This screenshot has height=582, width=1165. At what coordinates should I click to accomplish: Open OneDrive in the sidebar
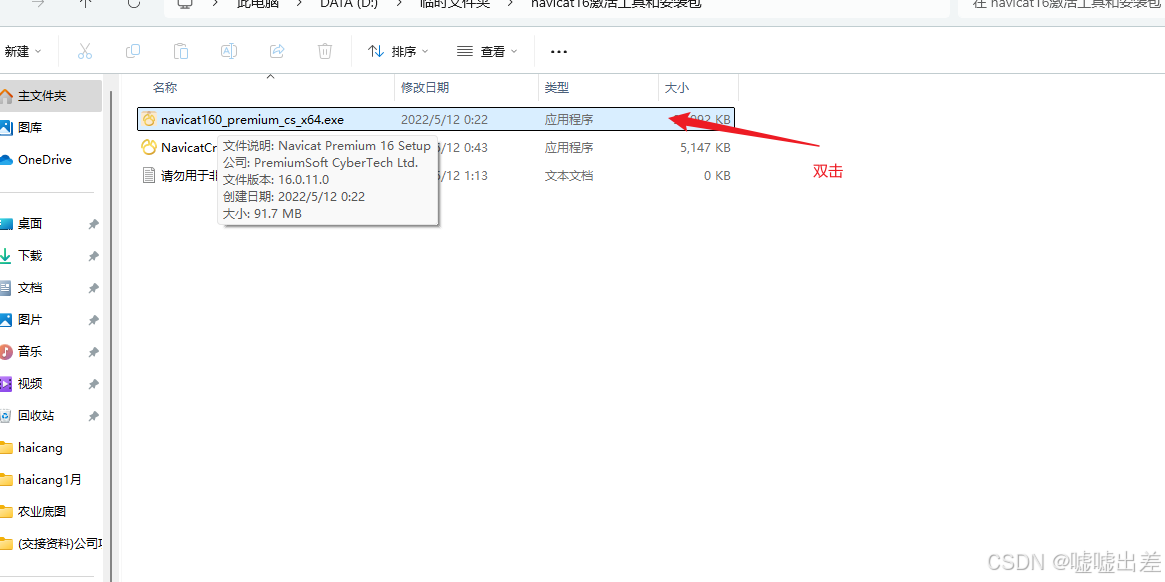pyautogui.click(x=45, y=160)
